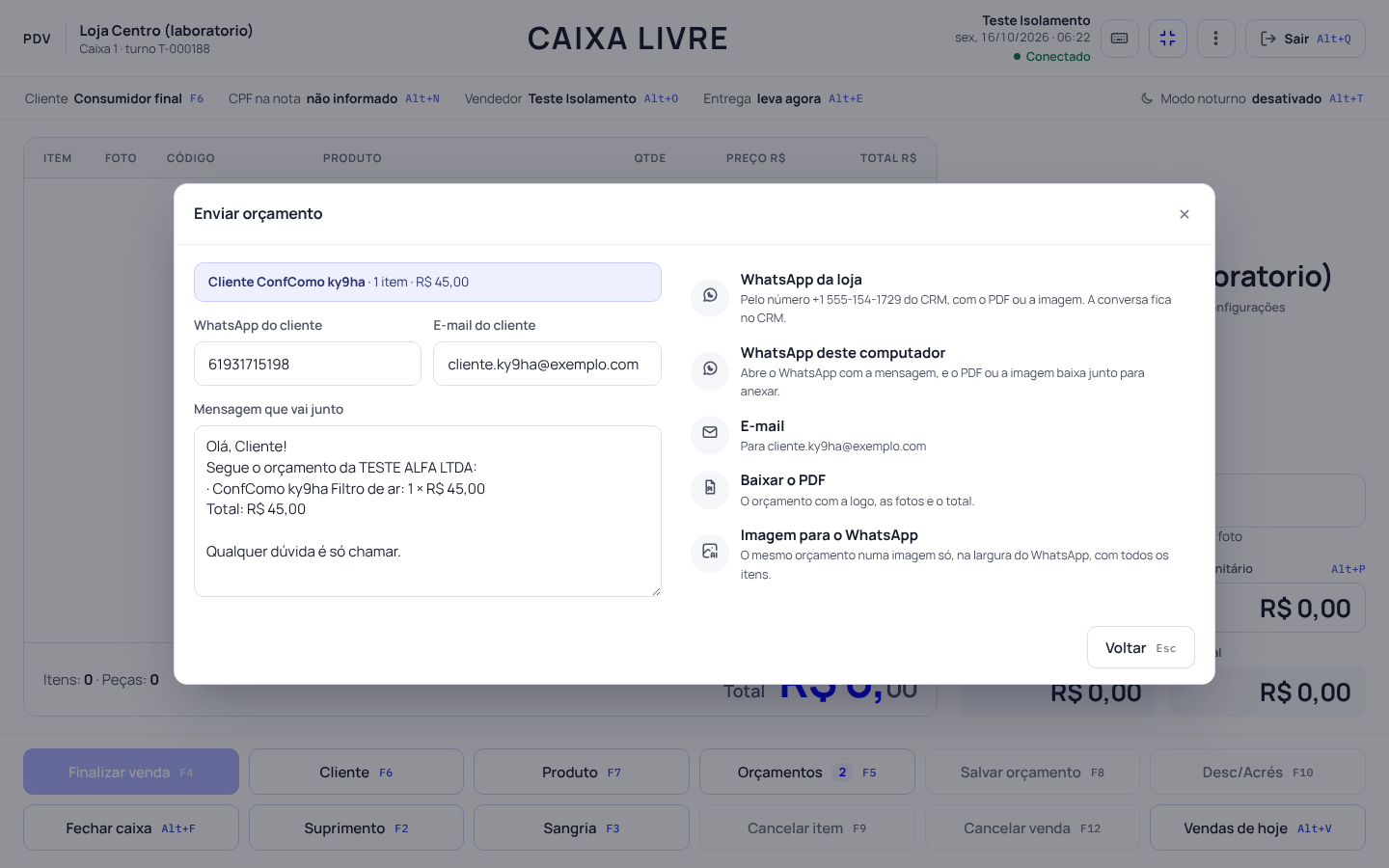This screenshot has height=868, width=1389.
Task: Toggle Modo noturno desativado
Action: tap(1252, 98)
